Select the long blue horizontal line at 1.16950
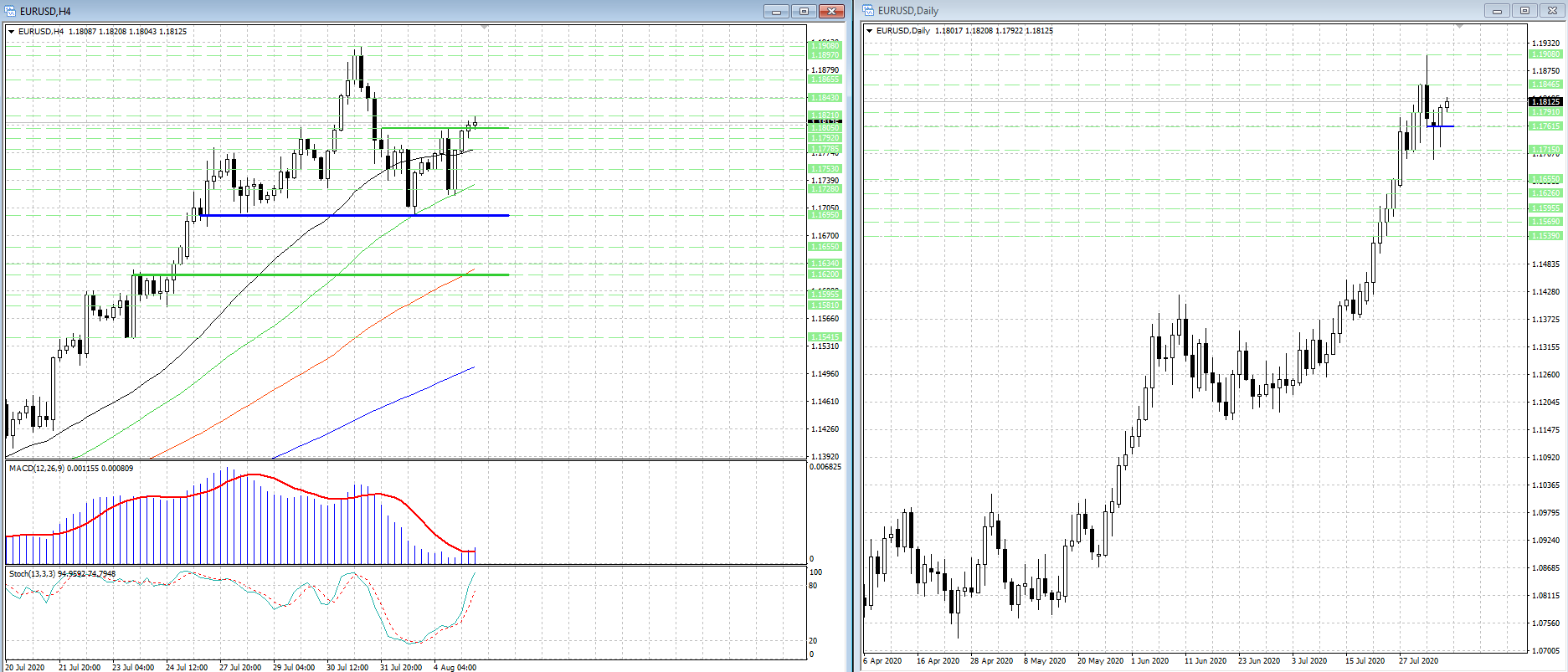Screen dimensions: 1568x672 (354, 215)
